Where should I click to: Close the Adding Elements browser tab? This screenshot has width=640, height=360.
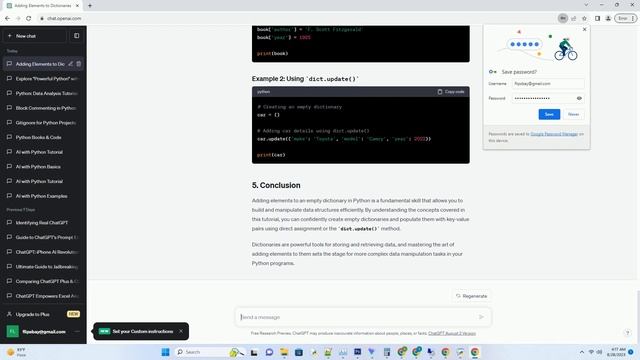pyautogui.click(x=77, y=6)
